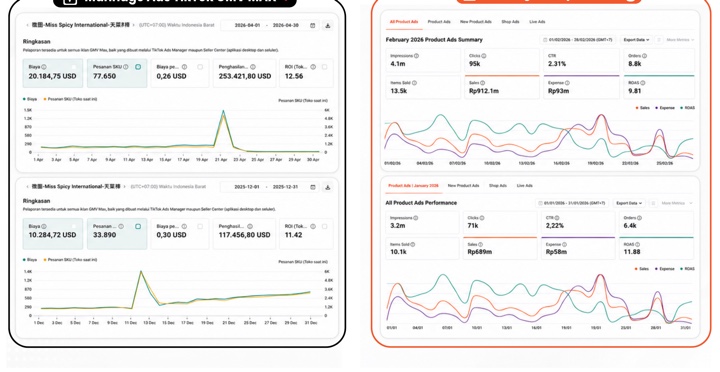
Task: Show info for Pesanan SKU 77.650 card
Action: click(x=126, y=67)
